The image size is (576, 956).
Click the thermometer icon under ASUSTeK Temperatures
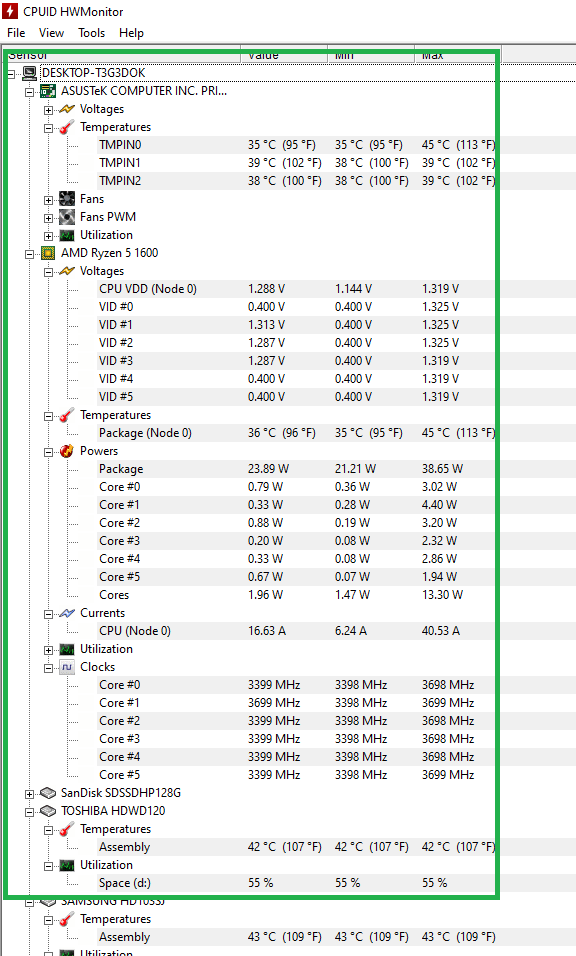point(67,127)
